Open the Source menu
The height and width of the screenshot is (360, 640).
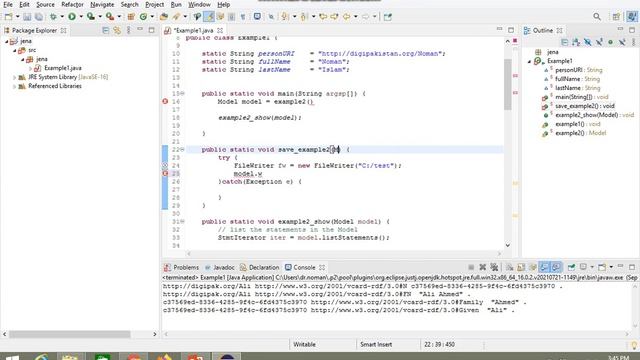tap(45, 4)
